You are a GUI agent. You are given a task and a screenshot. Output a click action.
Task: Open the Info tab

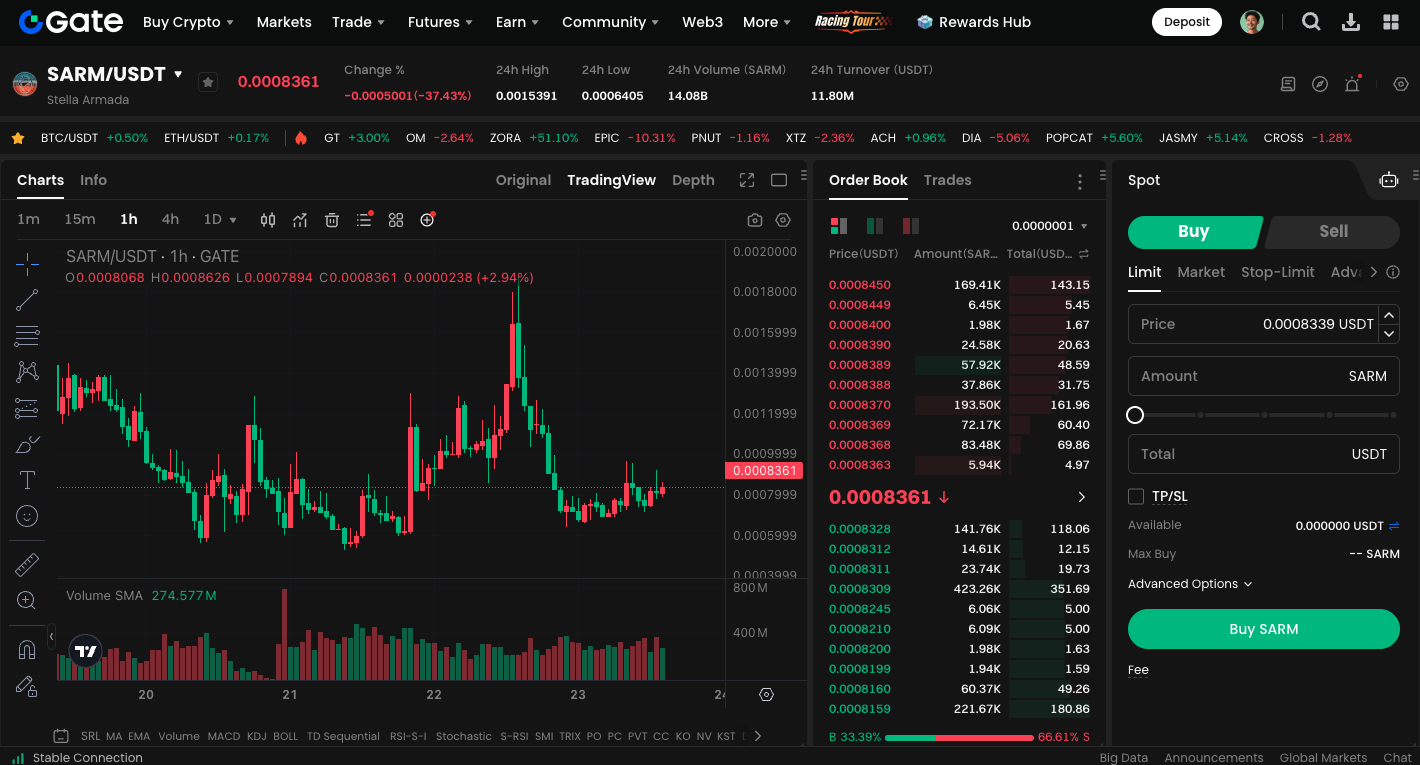(93, 180)
